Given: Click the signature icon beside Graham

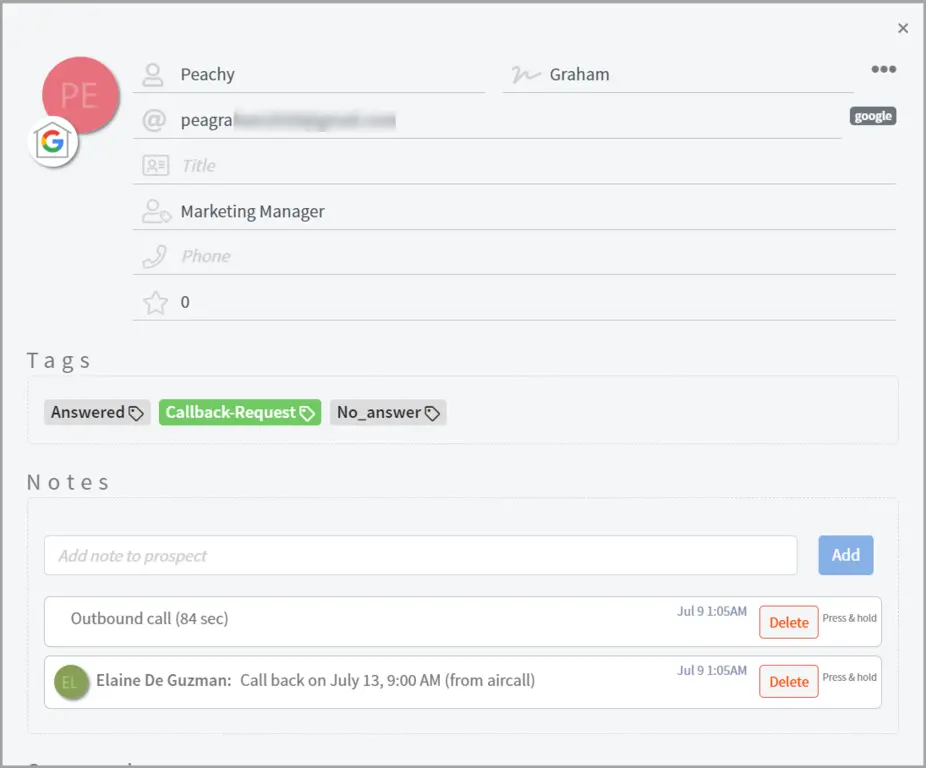Looking at the screenshot, I should point(526,74).
